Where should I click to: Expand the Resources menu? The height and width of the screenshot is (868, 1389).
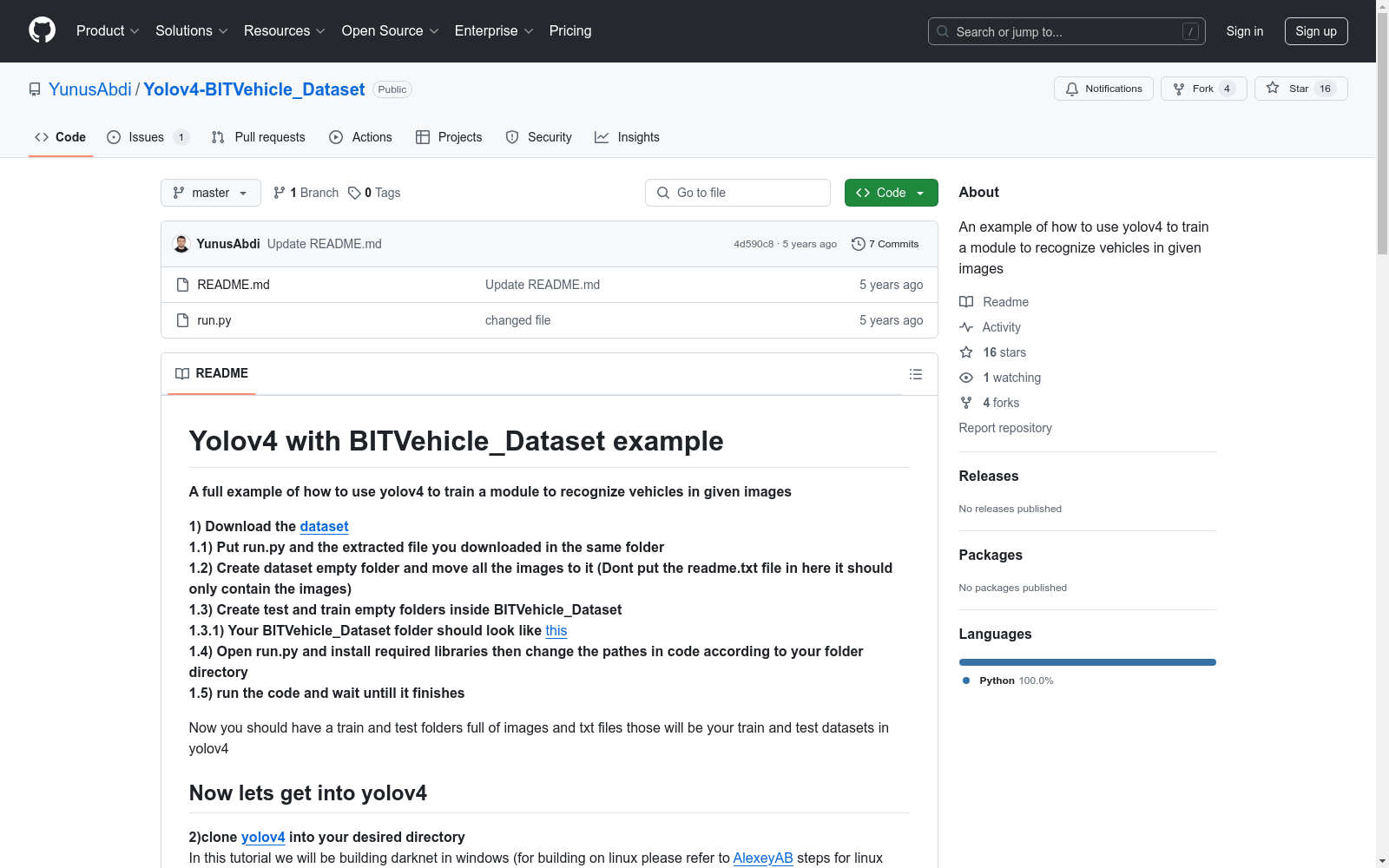click(x=285, y=31)
